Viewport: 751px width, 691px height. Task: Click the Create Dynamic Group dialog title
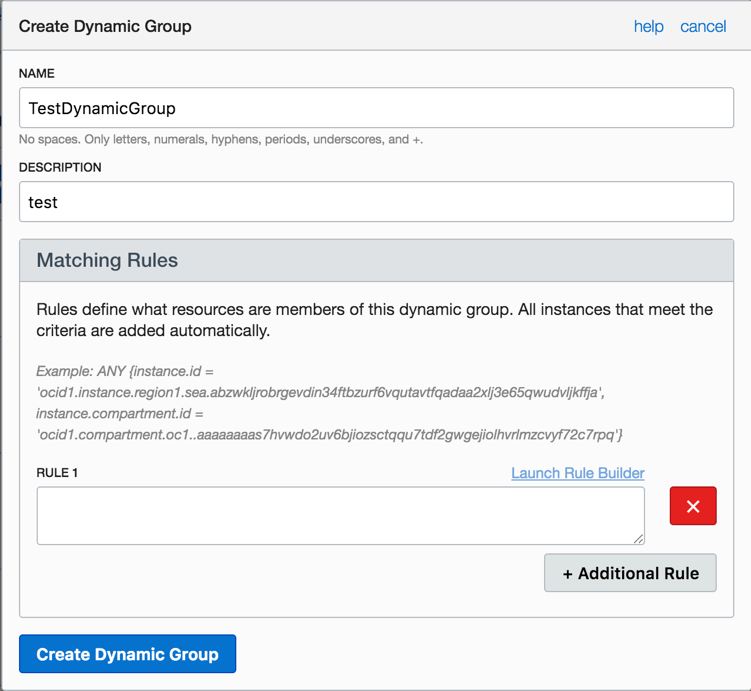105,26
